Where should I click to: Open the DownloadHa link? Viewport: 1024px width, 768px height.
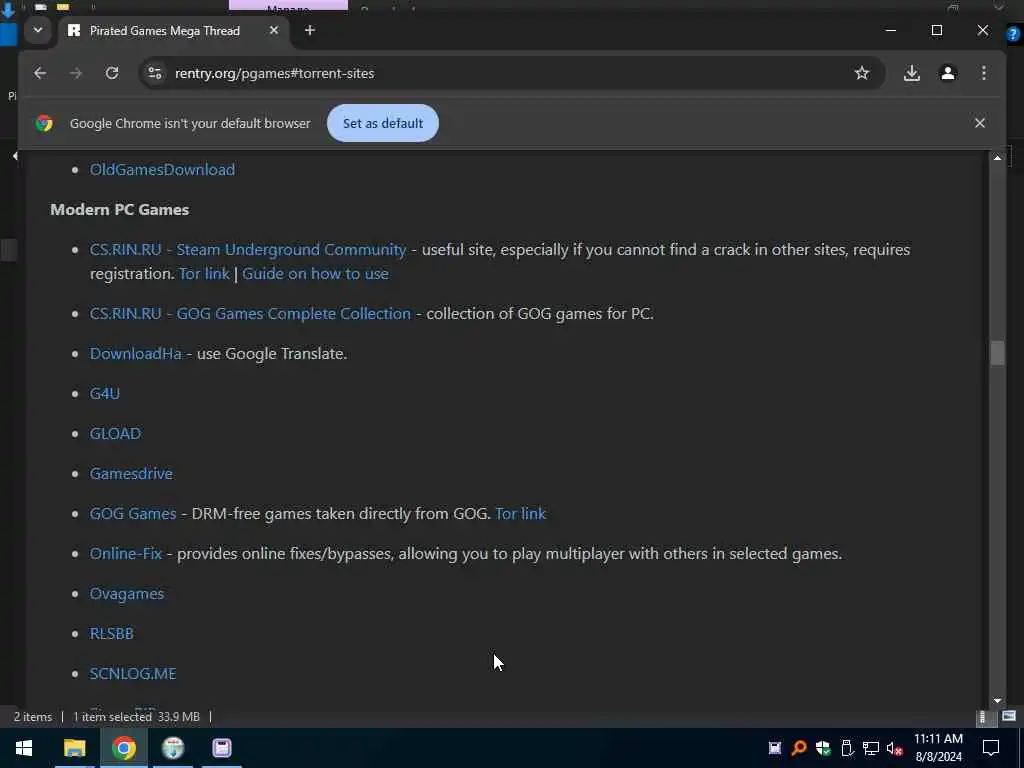point(135,353)
